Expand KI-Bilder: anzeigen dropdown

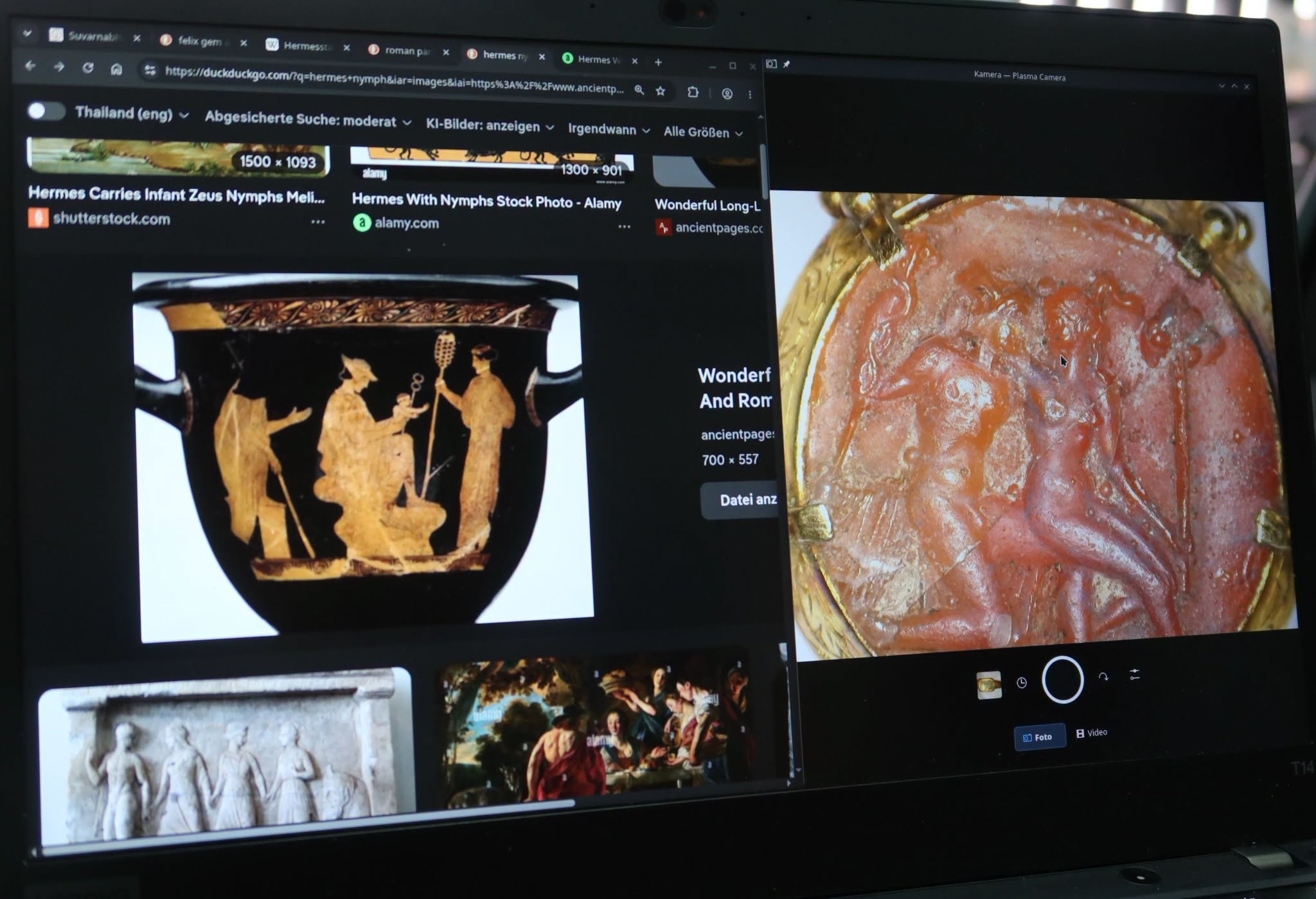tap(490, 126)
